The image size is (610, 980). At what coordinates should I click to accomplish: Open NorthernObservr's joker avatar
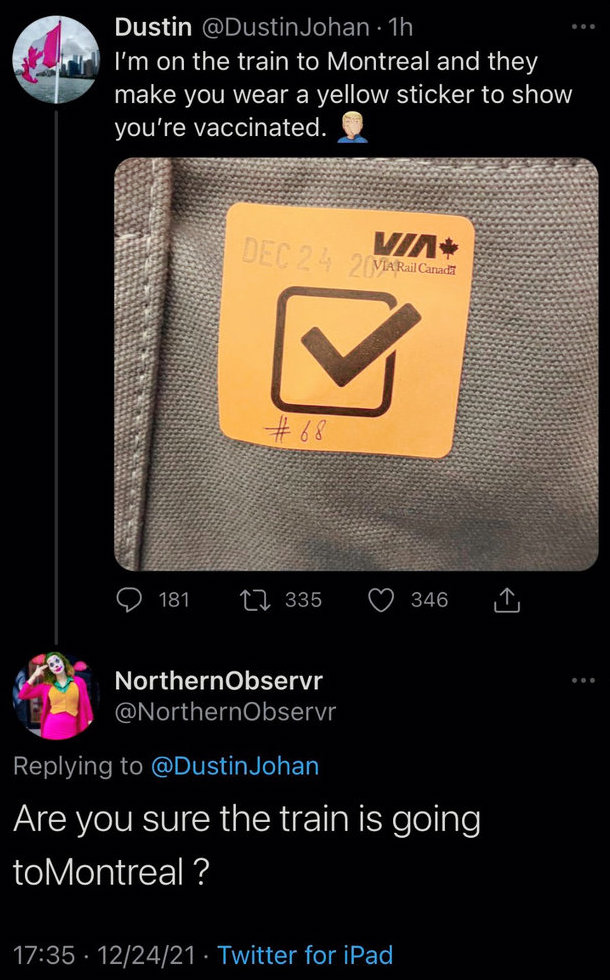coord(56,696)
